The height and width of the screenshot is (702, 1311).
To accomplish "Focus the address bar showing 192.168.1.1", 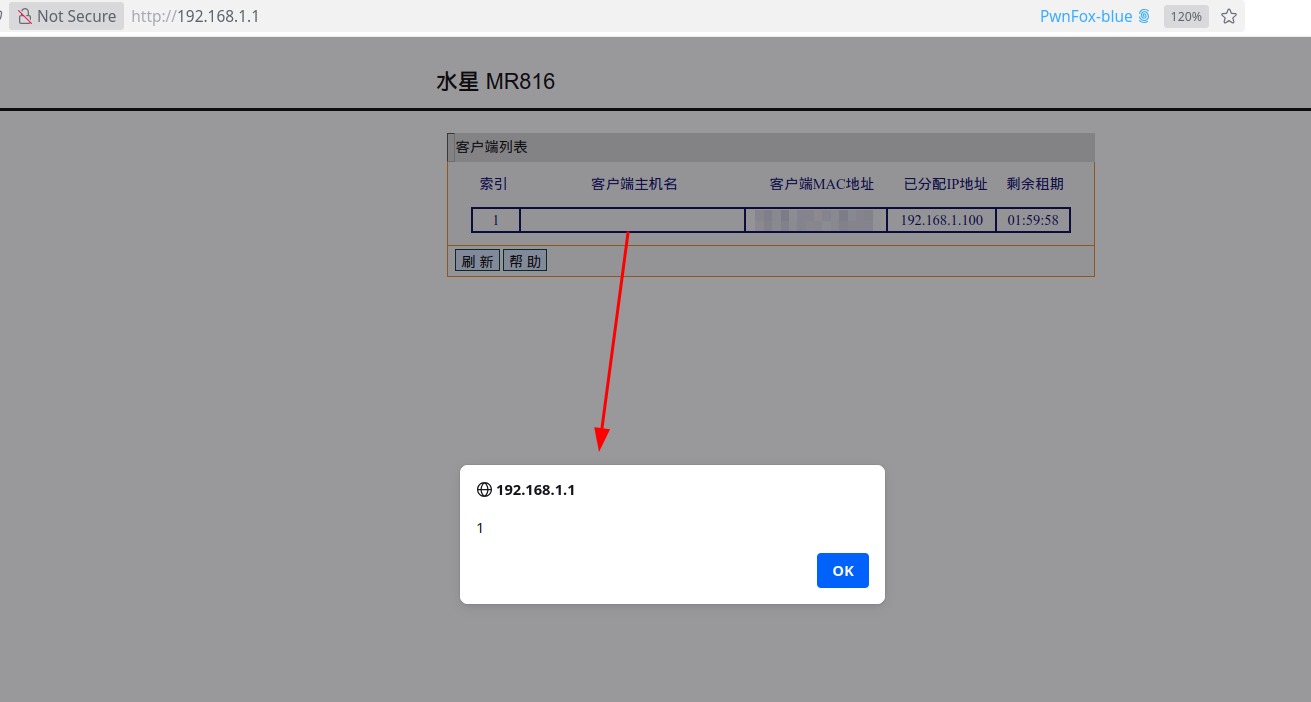I will (x=400, y=16).
